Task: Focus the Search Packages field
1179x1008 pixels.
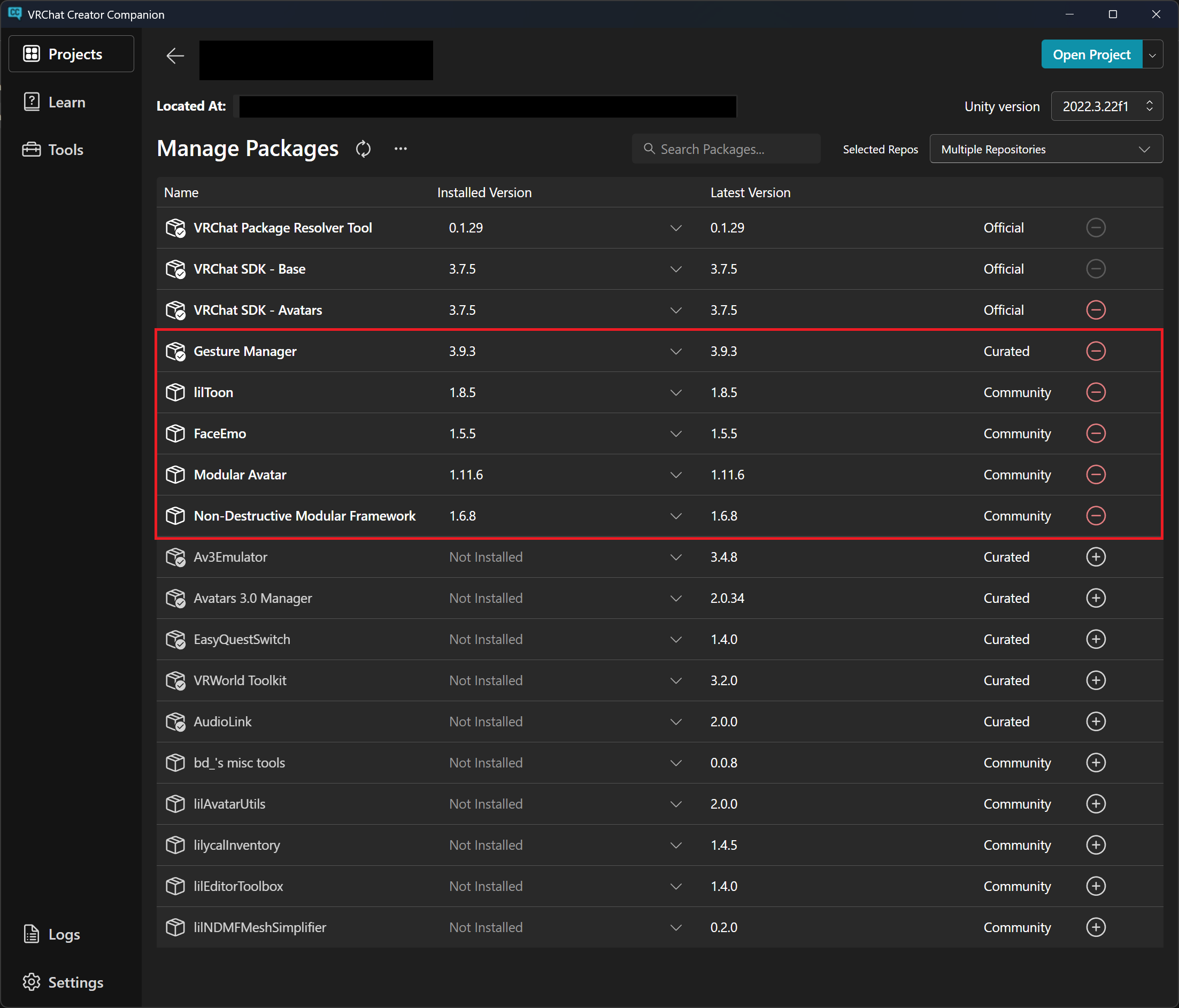Action: point(726,149)
